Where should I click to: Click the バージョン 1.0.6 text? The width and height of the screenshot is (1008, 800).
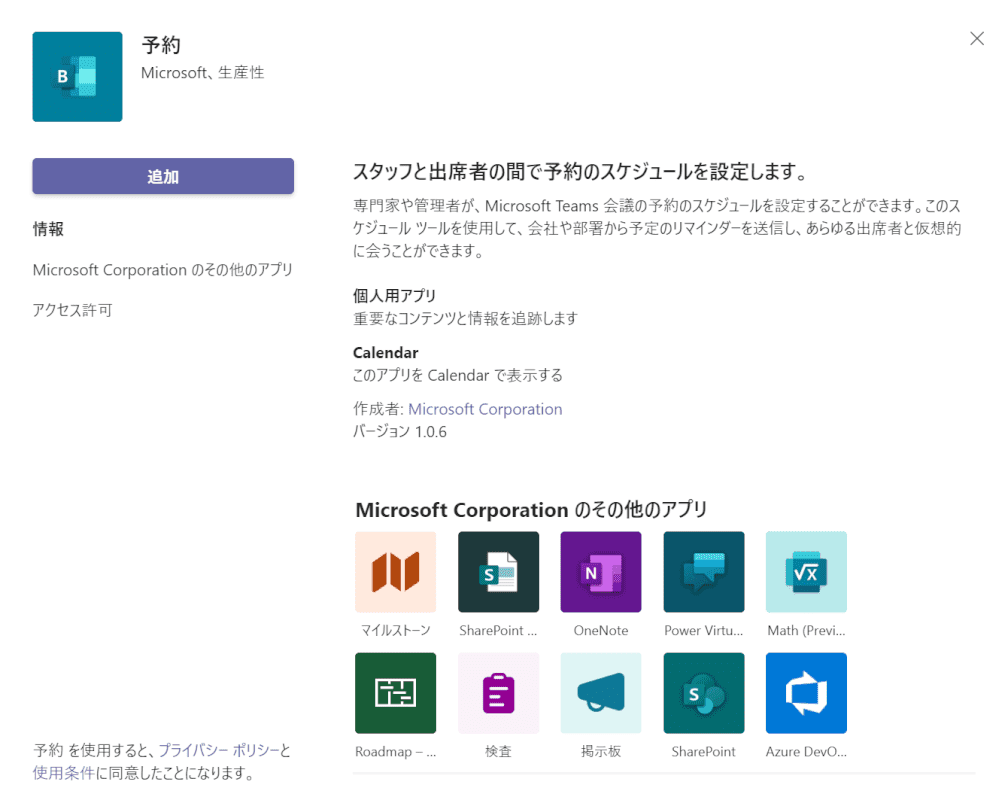[x=400, y=432]
